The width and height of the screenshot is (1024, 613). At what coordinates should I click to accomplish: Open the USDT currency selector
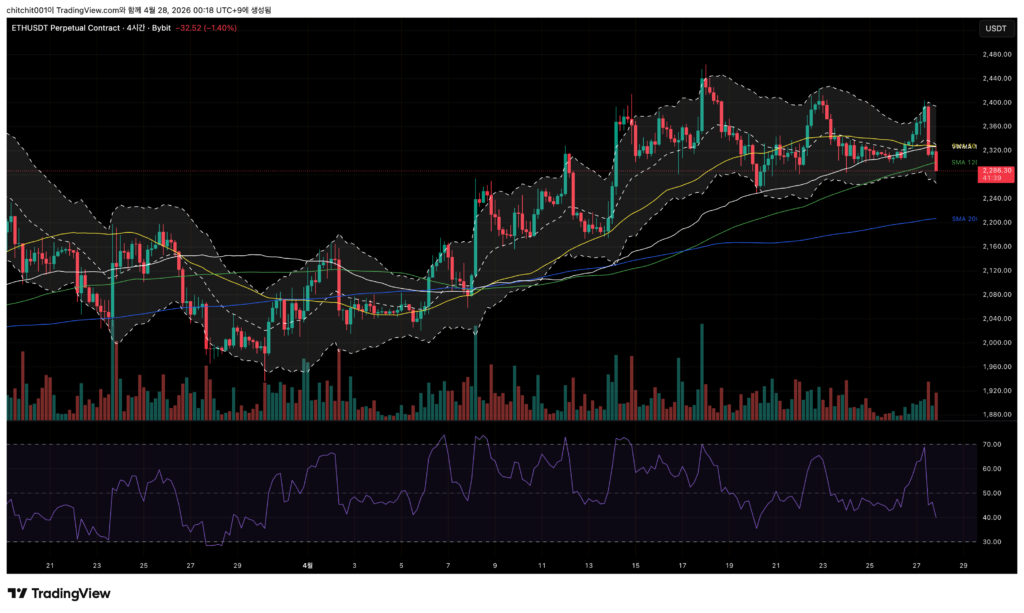point(995,29)
